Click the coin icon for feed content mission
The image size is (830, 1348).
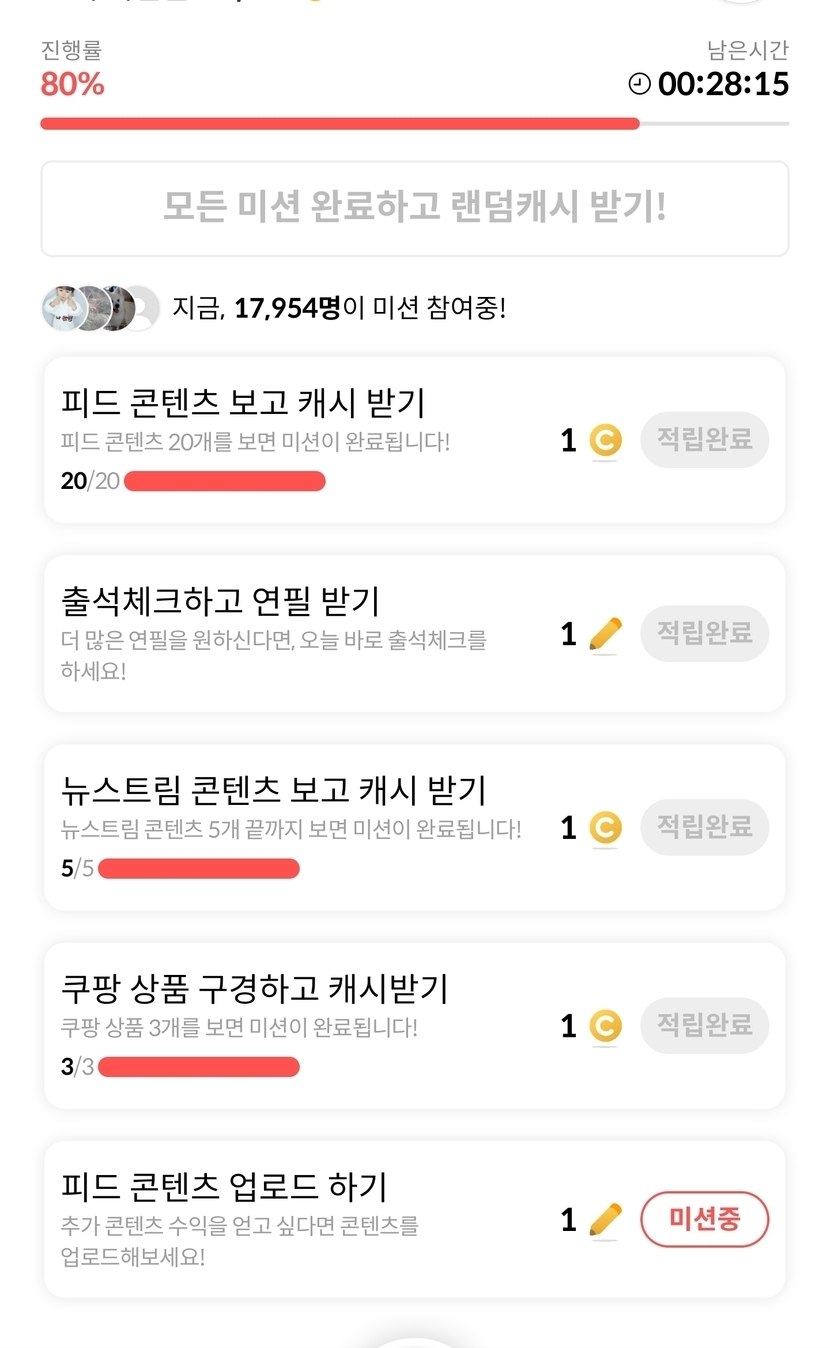tap(605, 440)
